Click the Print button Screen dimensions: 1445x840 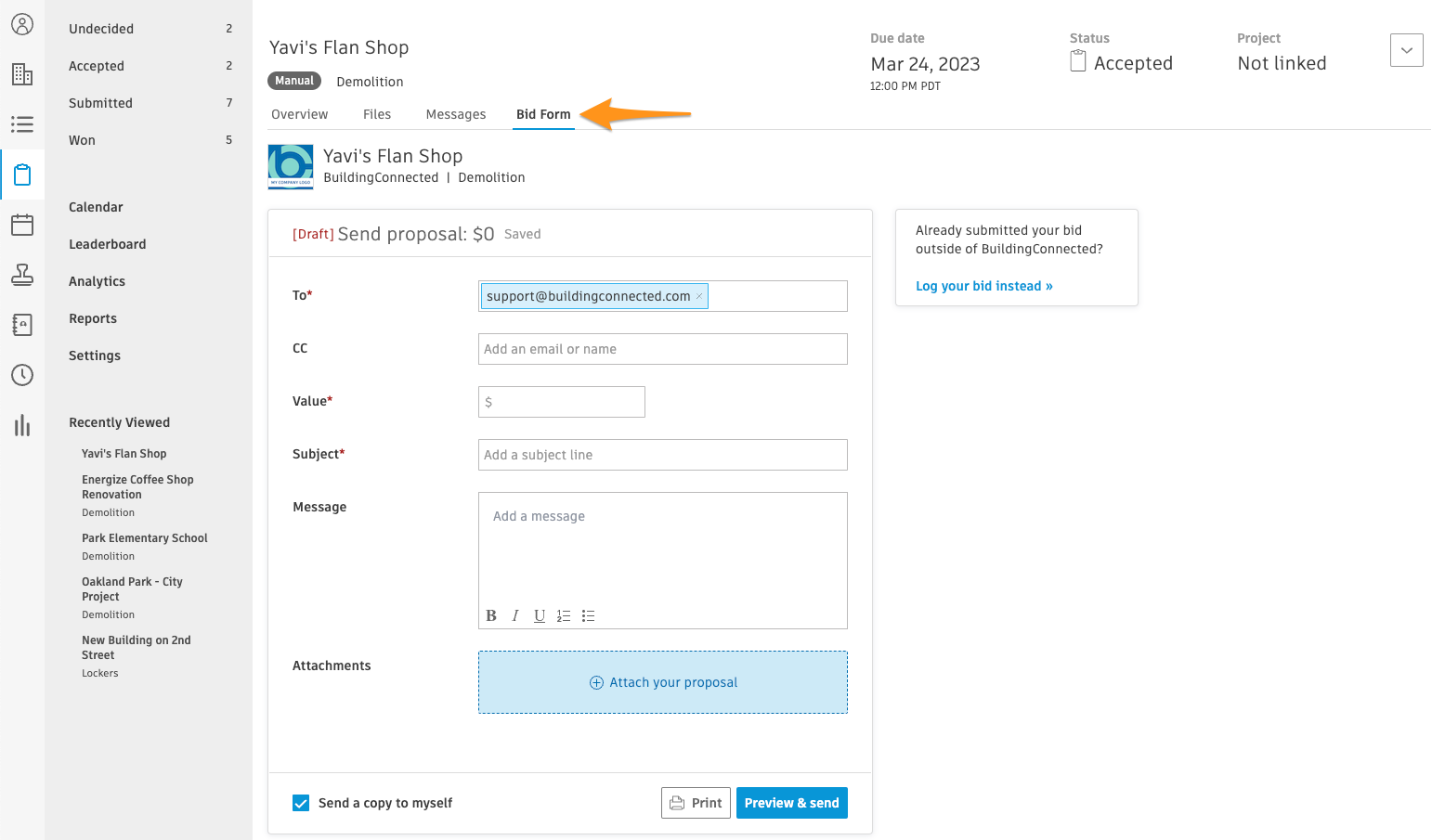tap(696, 803)
